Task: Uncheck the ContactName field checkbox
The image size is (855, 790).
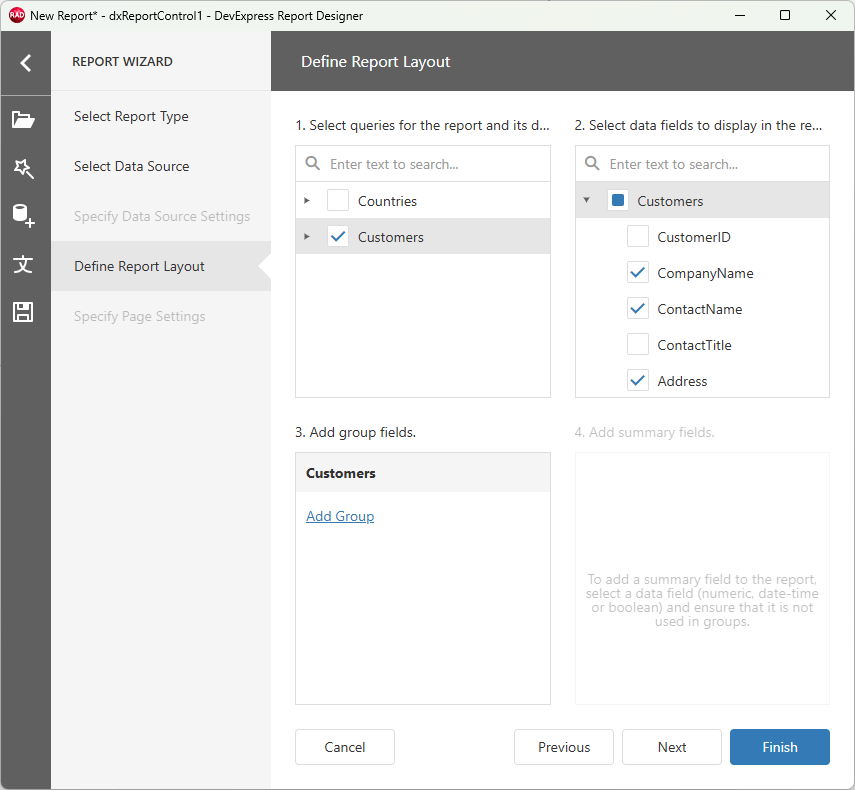Action: 637,308
